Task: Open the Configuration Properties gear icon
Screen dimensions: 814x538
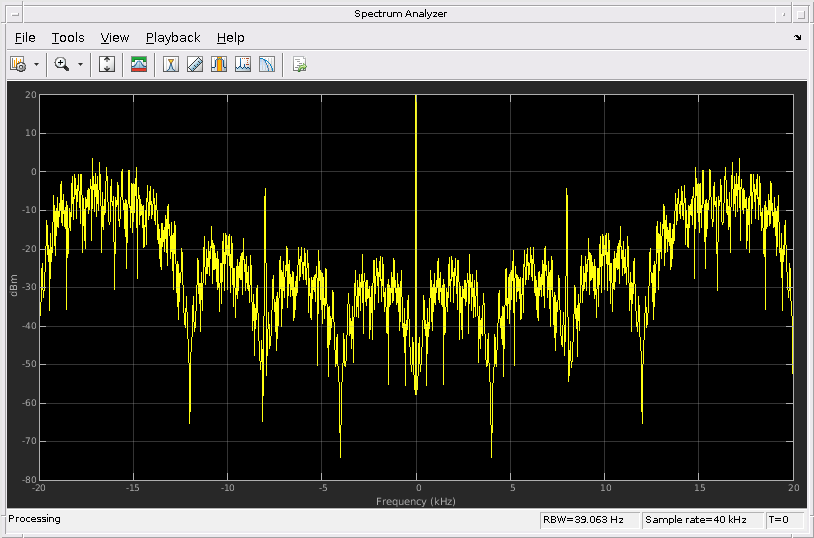Action: pyautogui.click(x=17, y=64)
